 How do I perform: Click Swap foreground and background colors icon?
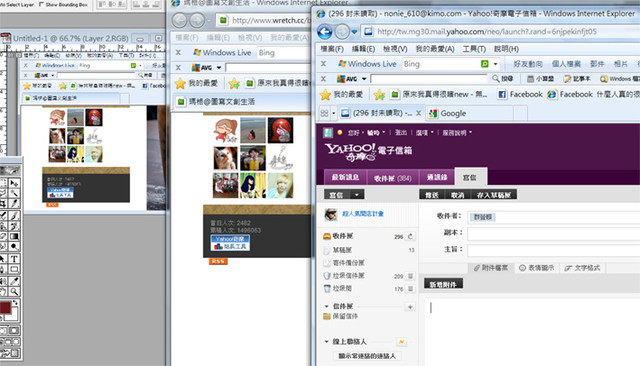(16, 302)
